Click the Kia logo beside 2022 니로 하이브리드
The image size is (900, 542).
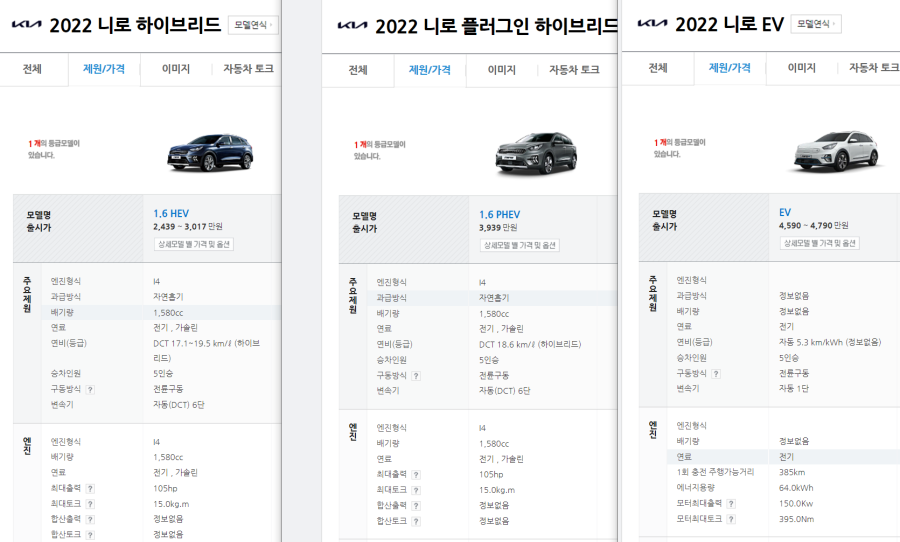click(26, 25)
